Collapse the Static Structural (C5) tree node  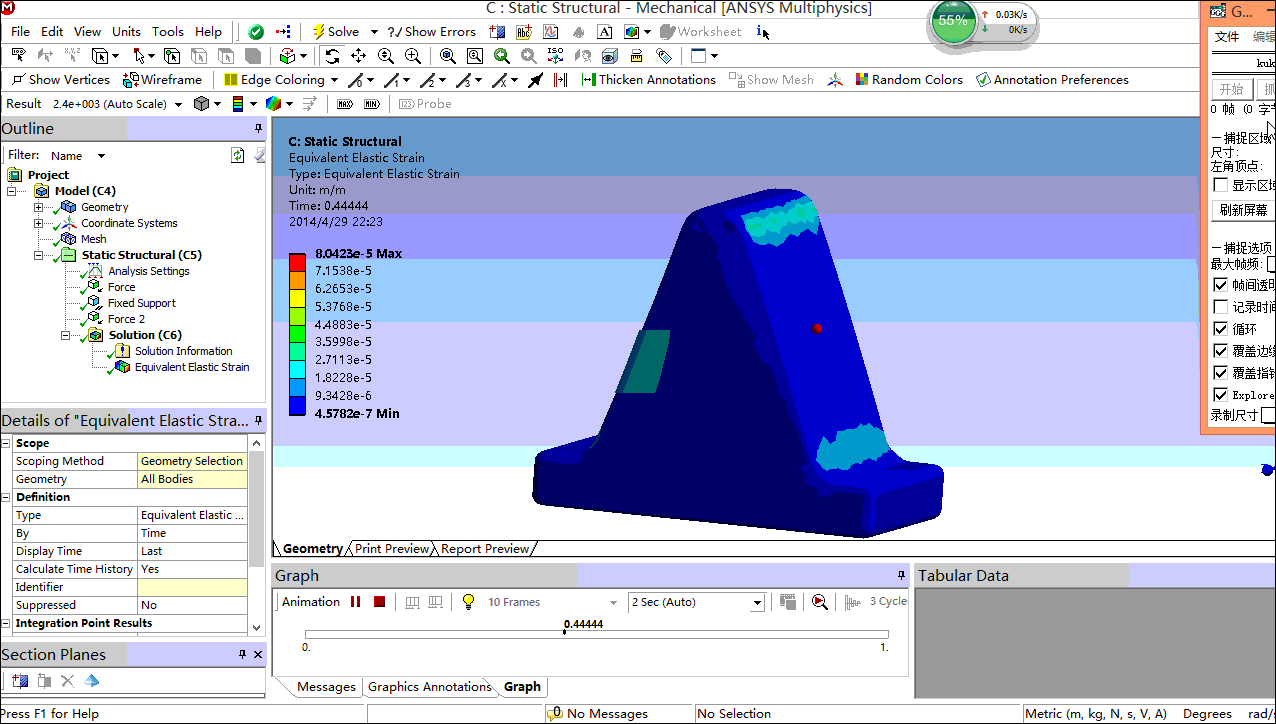coord(39,255)
